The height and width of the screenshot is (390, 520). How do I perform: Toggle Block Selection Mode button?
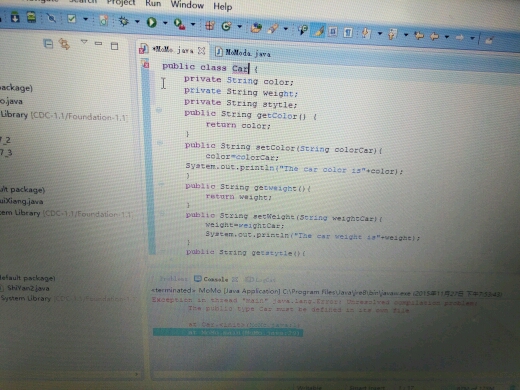point(332,32)
